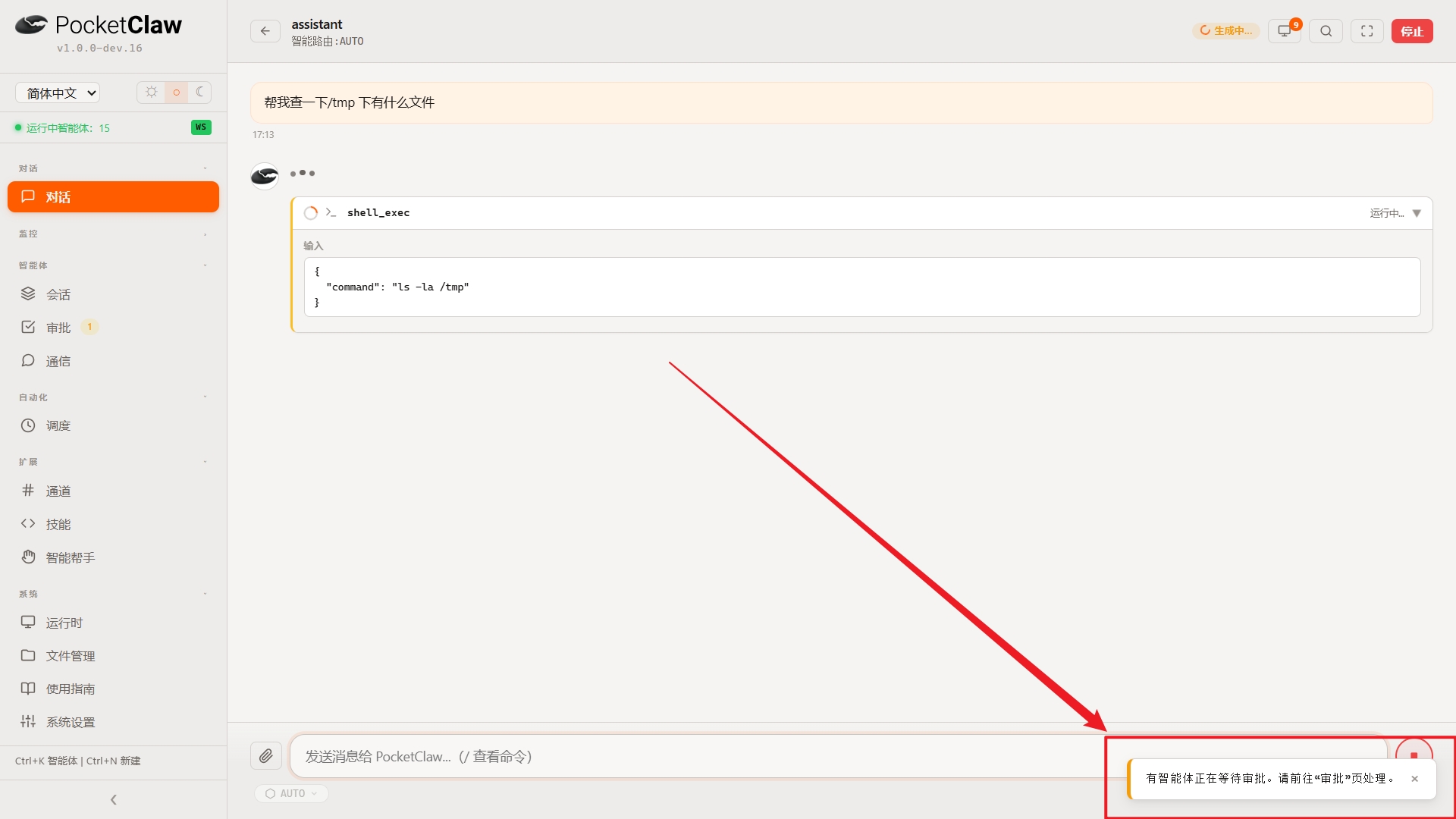This screenshot has width=1456, height=819.
Task: Click the assistant avatar in the chat
Action: [265, 176]
